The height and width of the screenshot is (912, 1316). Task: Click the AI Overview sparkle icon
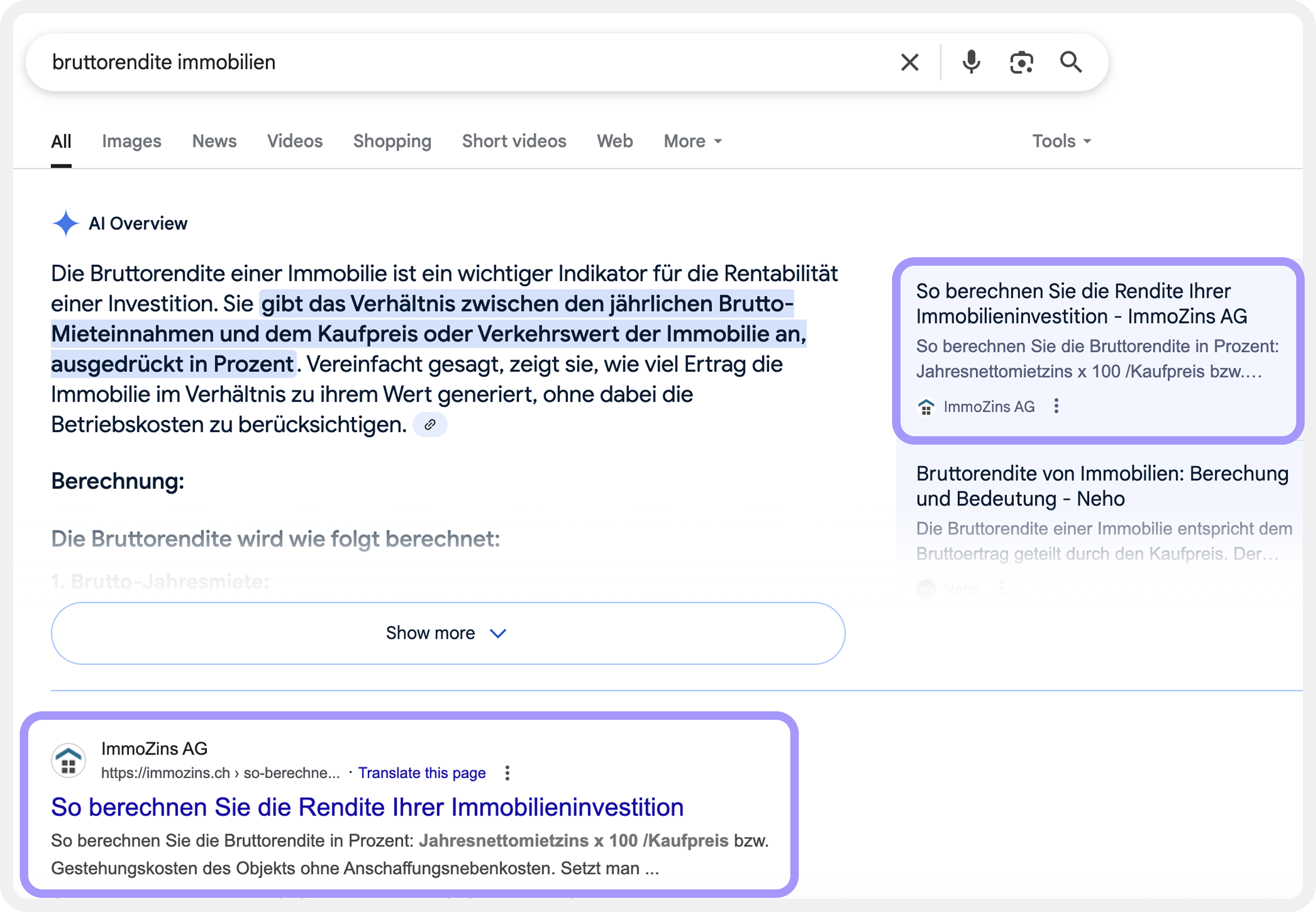pos(65,223)
